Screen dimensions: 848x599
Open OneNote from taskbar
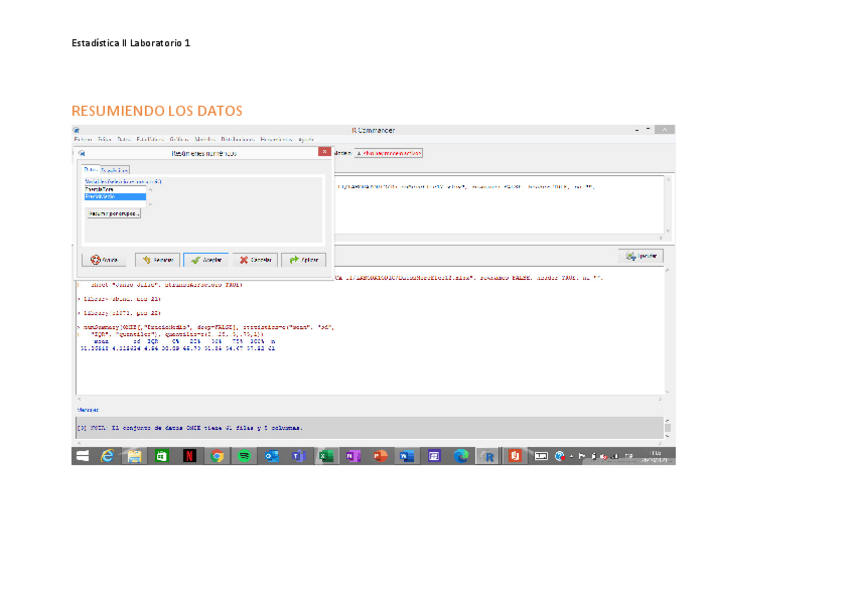point(353,456)
